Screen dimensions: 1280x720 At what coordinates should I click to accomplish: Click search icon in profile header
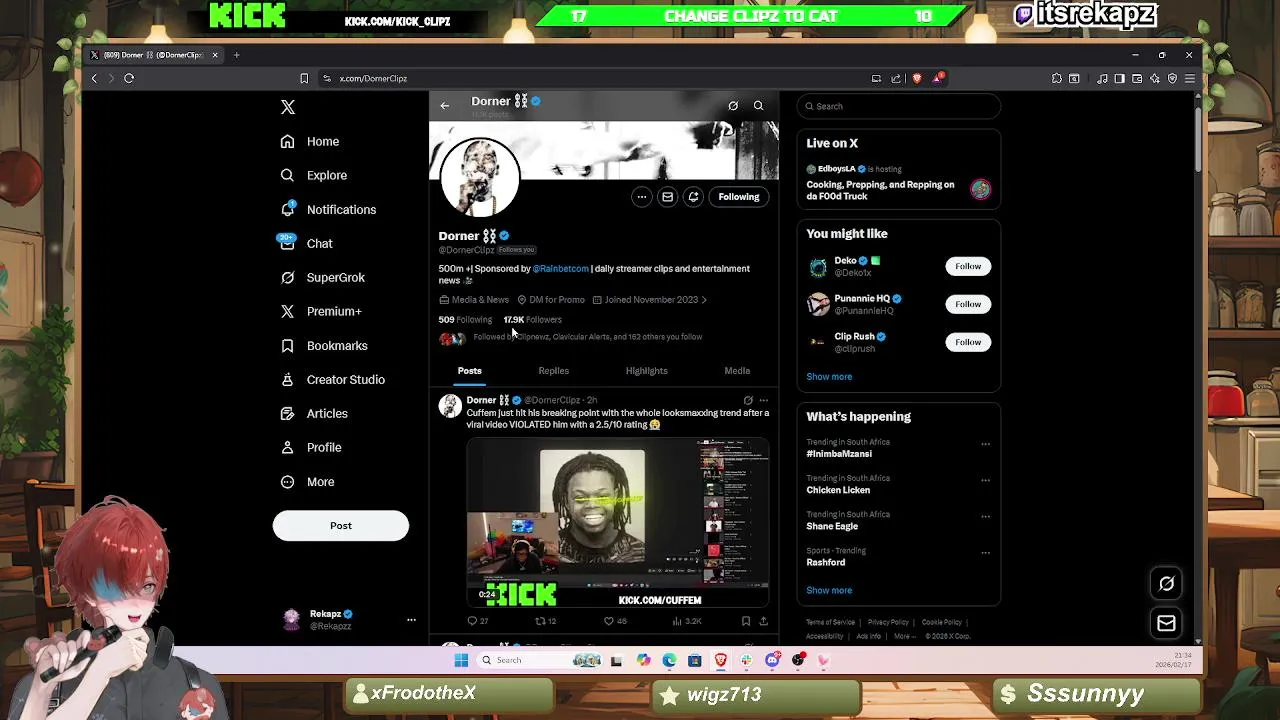pyautogui.click(x=758, y=106)
